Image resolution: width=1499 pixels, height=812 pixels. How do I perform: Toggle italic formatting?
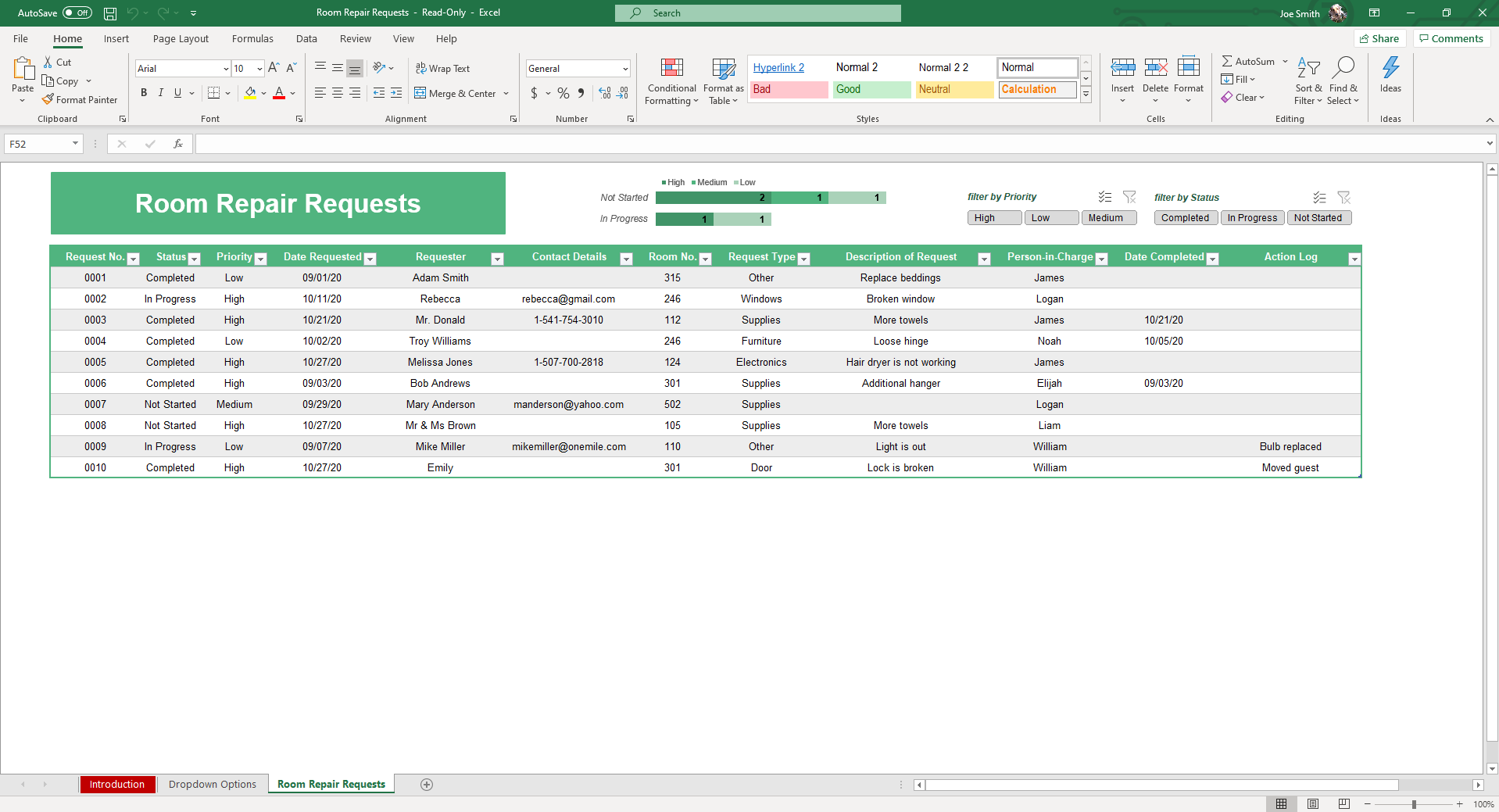160,93
